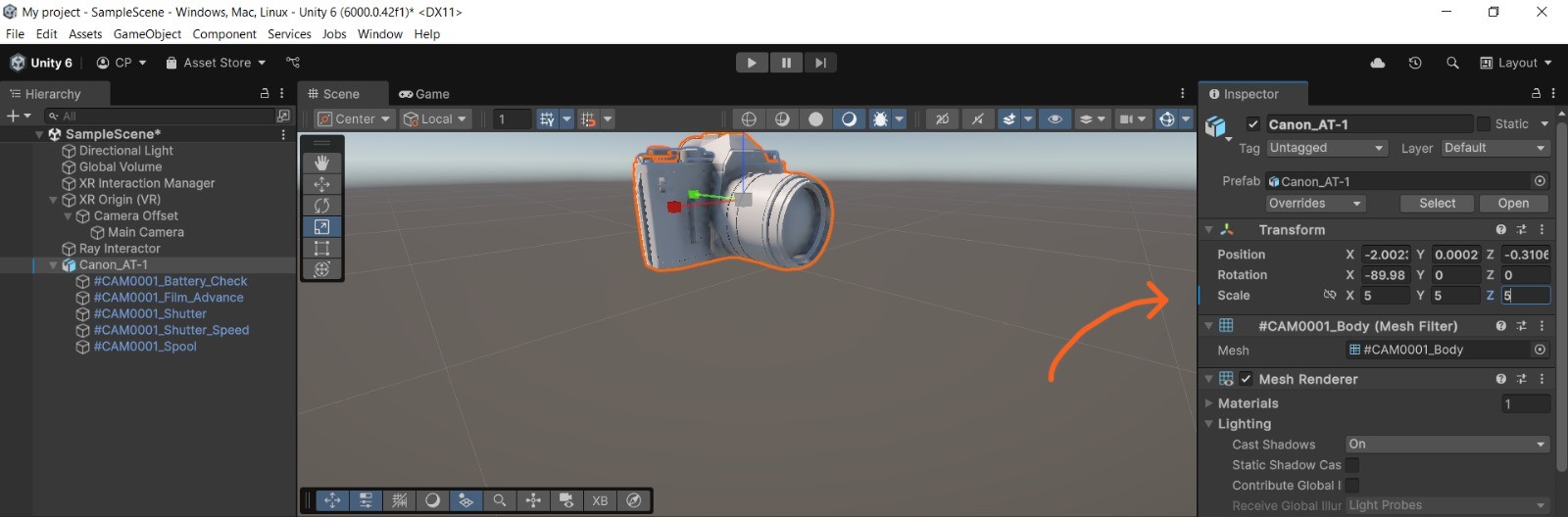
Task: Enable the Static Shadow Caster checkbox
Action: [x=1352, y=465]
